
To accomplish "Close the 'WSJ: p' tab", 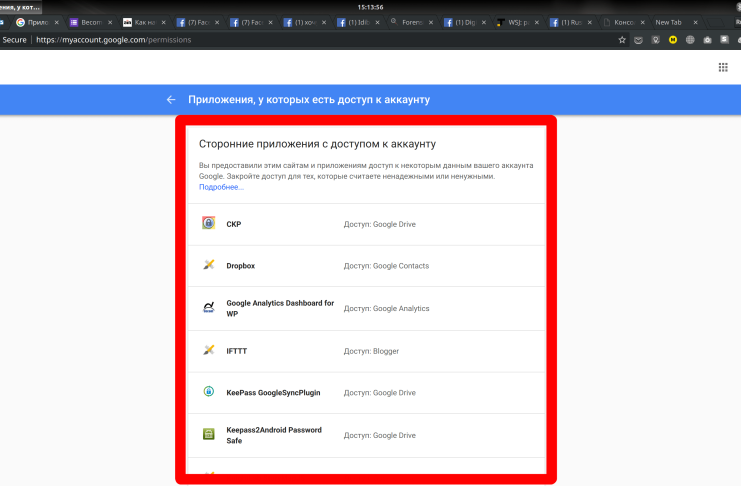I will 537,22.
